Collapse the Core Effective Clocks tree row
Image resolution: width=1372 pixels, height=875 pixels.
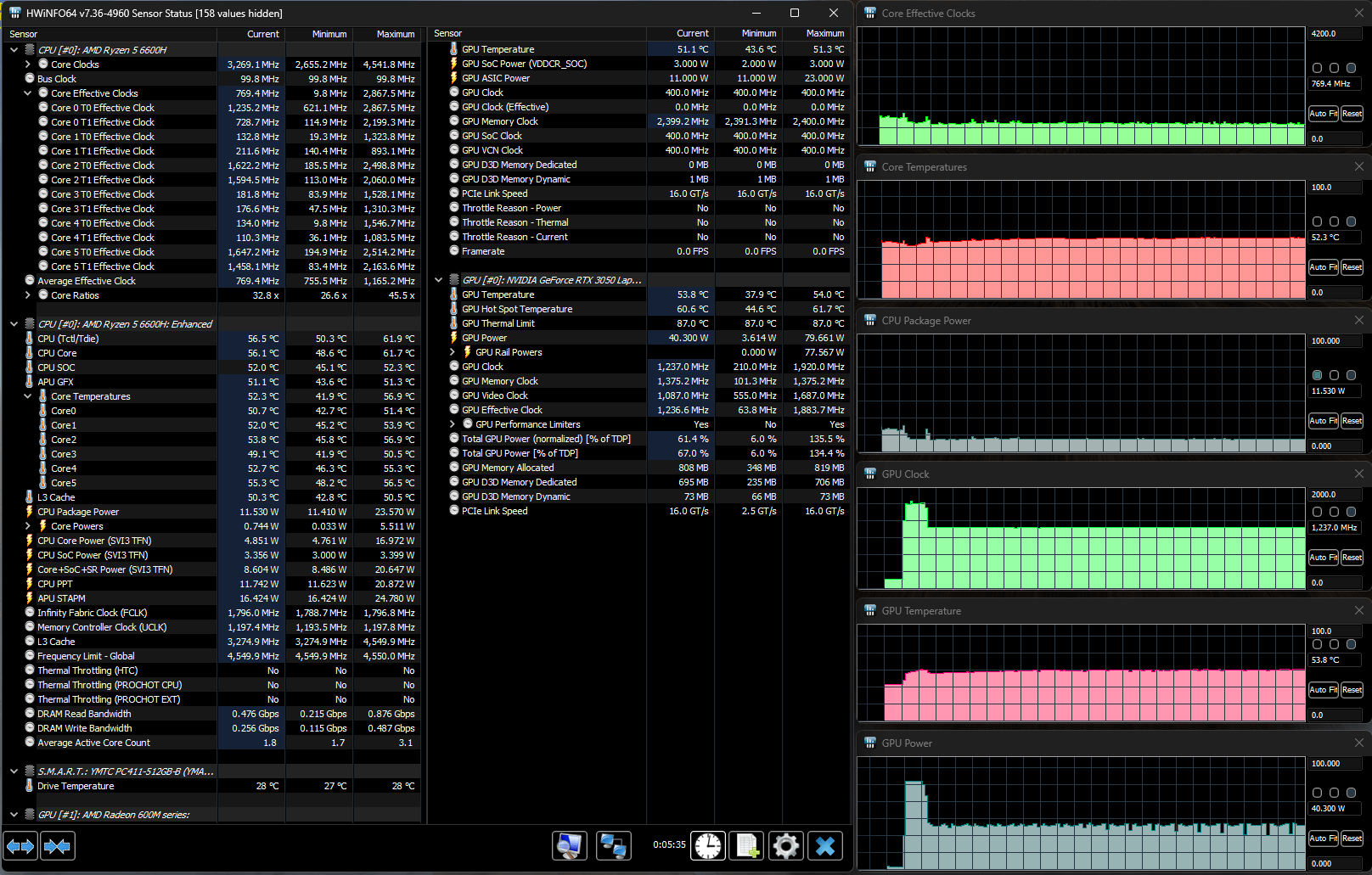pos(27,93)
